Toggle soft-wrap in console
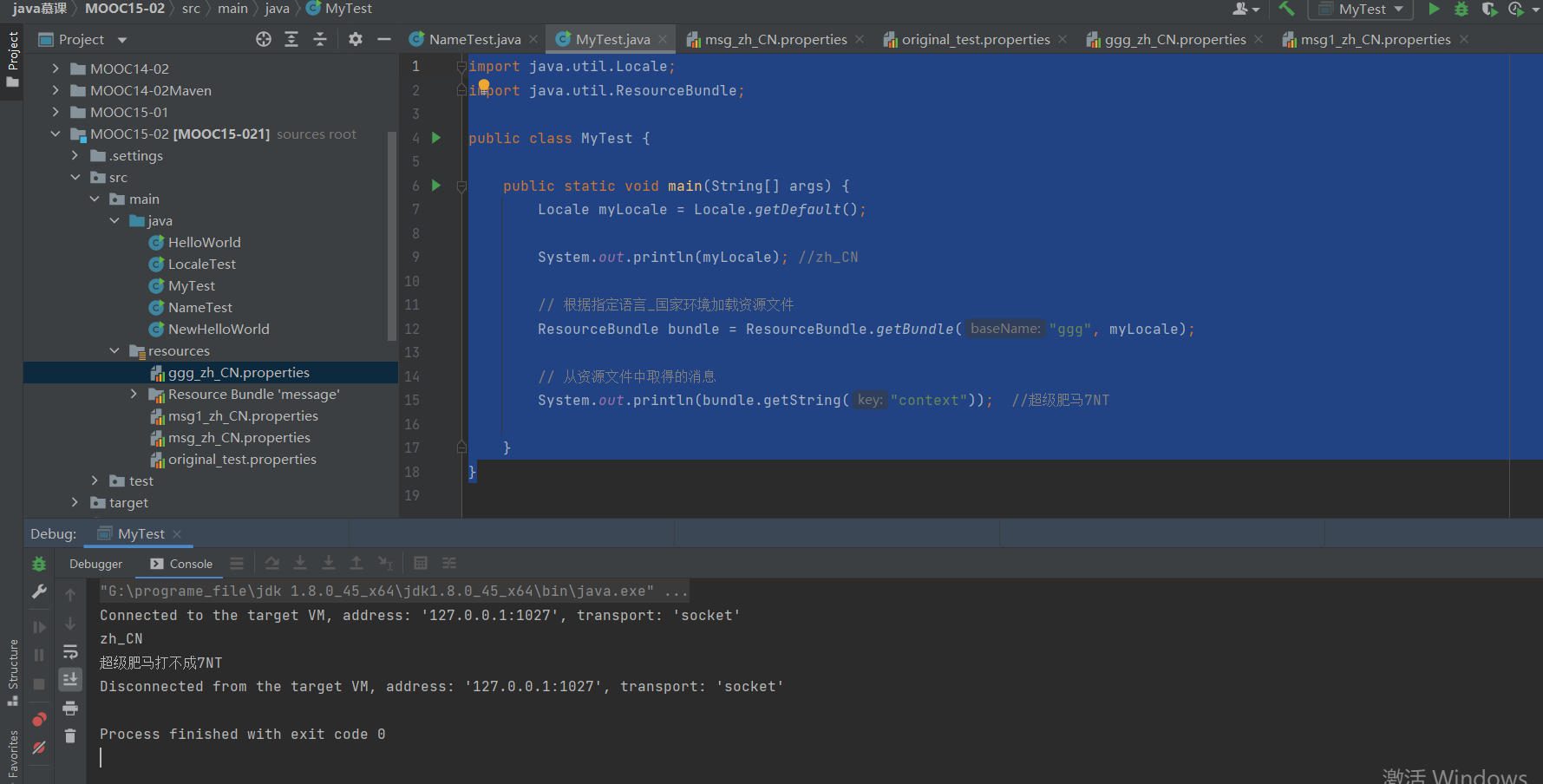 [x=70, y=652]
